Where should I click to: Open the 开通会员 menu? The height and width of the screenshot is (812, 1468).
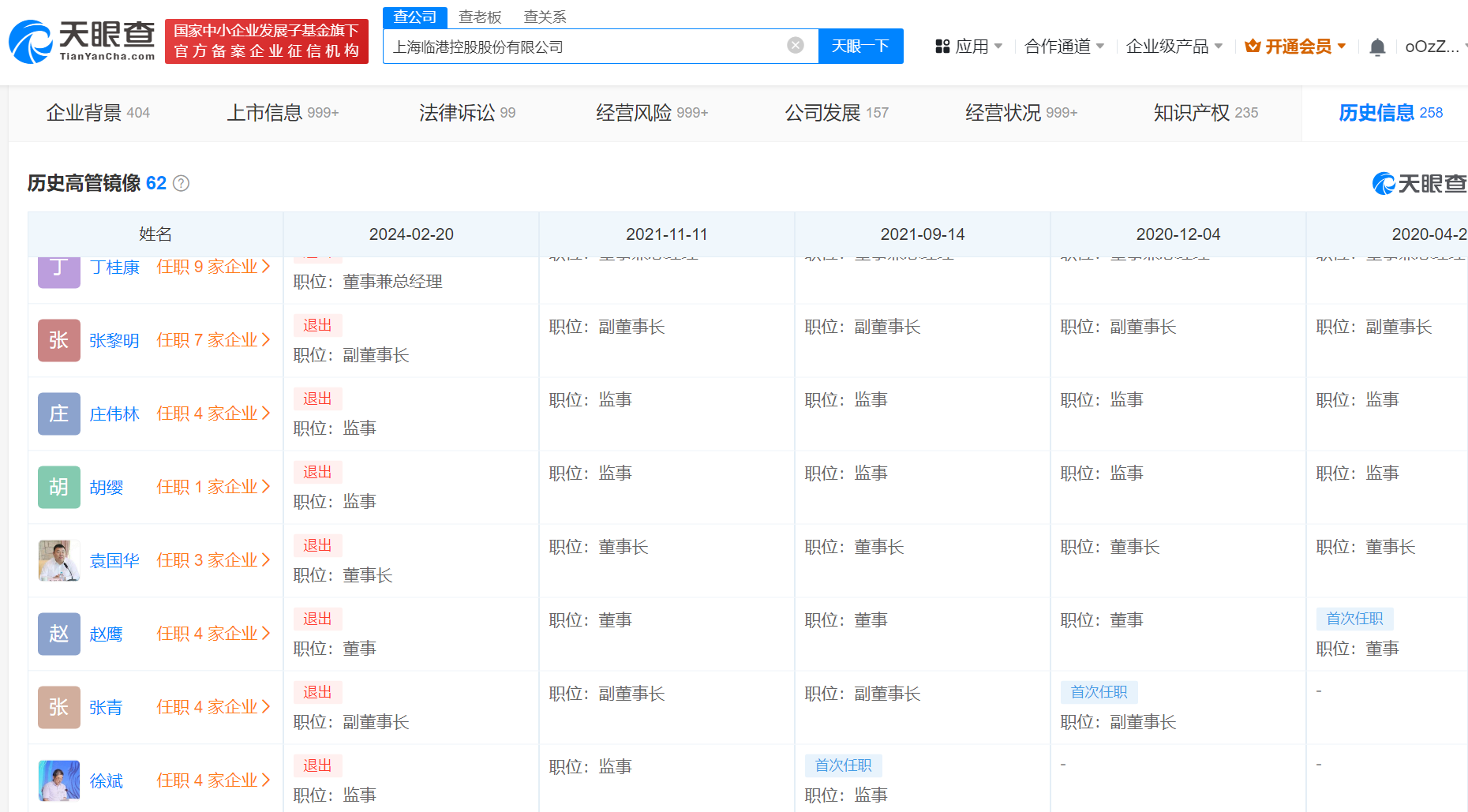point(1295,47)
